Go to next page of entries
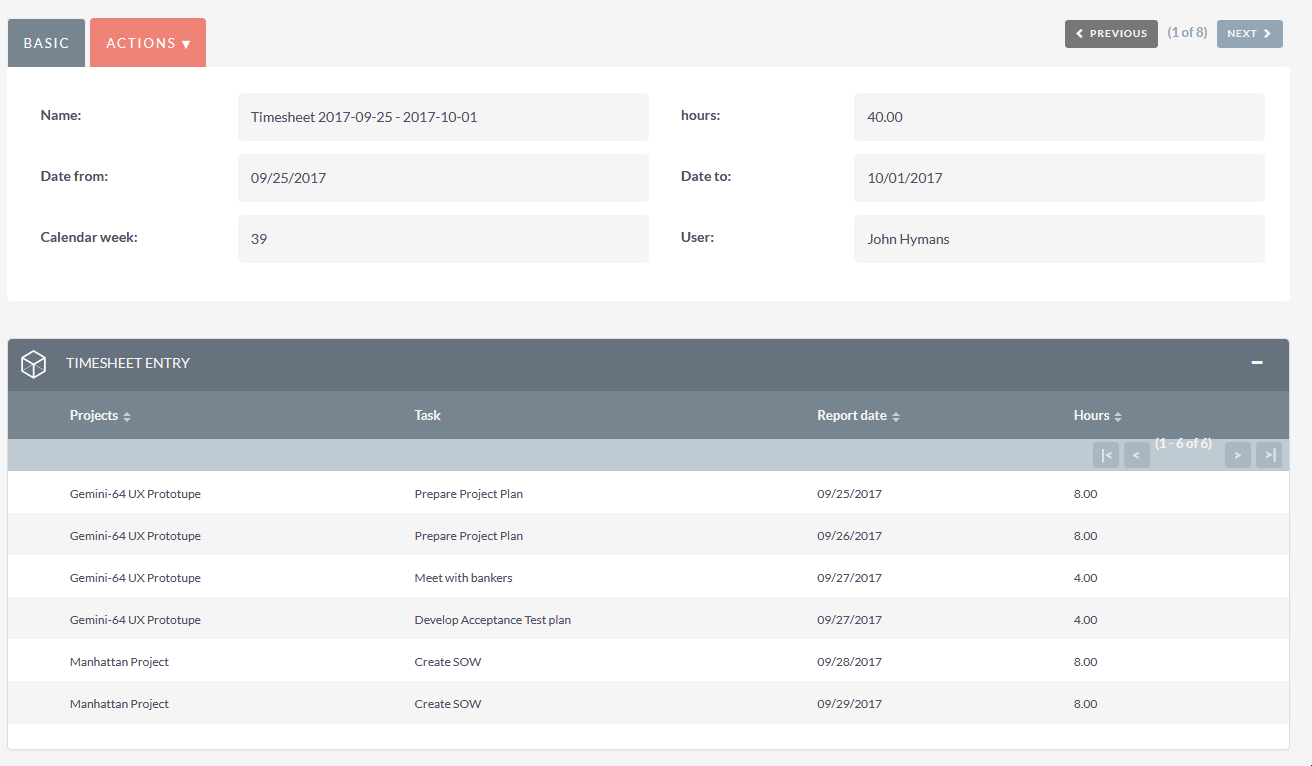Screen dimensions: 1312x766 pyautogui.click(x=1238, y=455)
